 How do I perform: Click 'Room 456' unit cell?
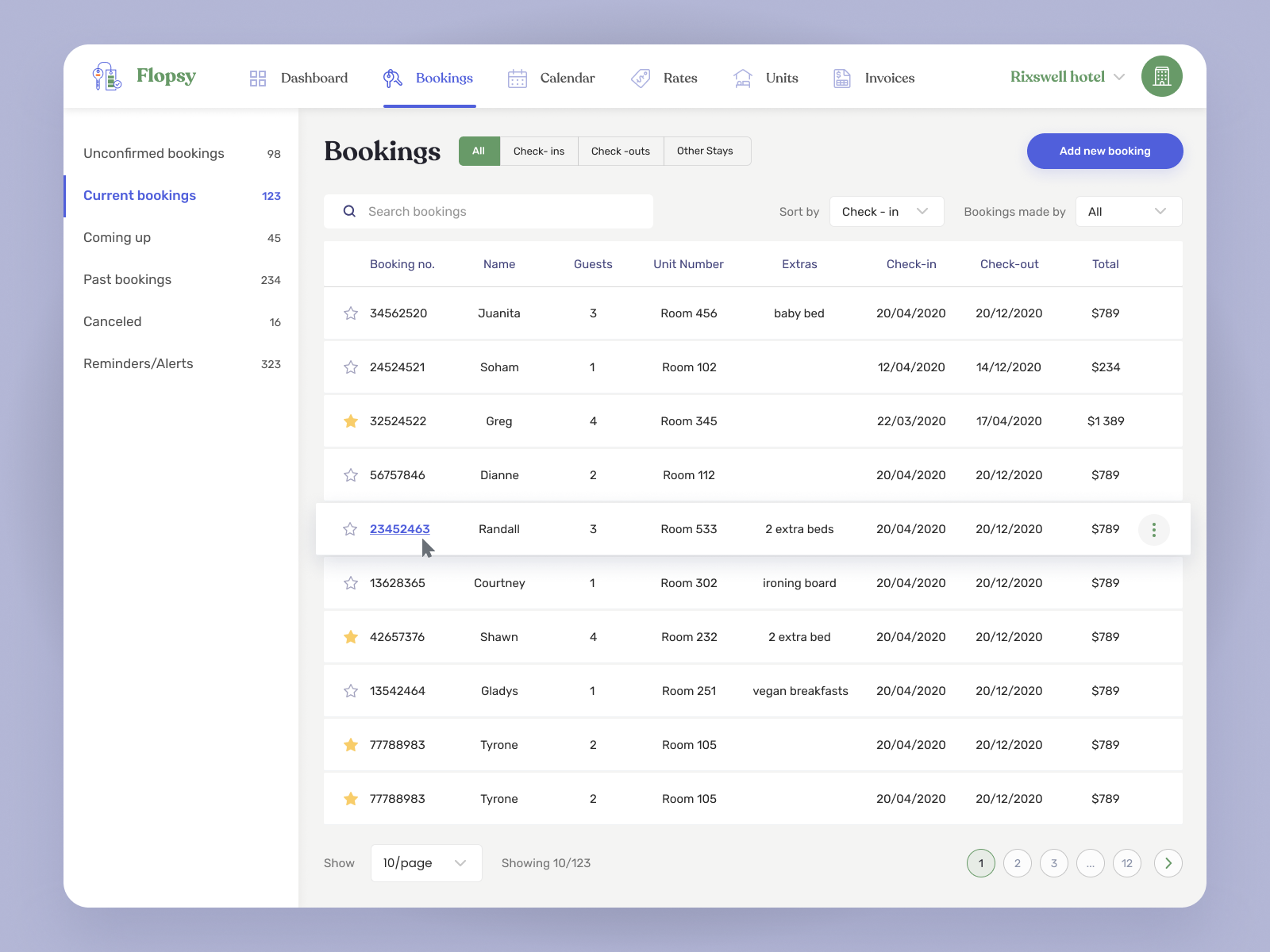point(689,313)
